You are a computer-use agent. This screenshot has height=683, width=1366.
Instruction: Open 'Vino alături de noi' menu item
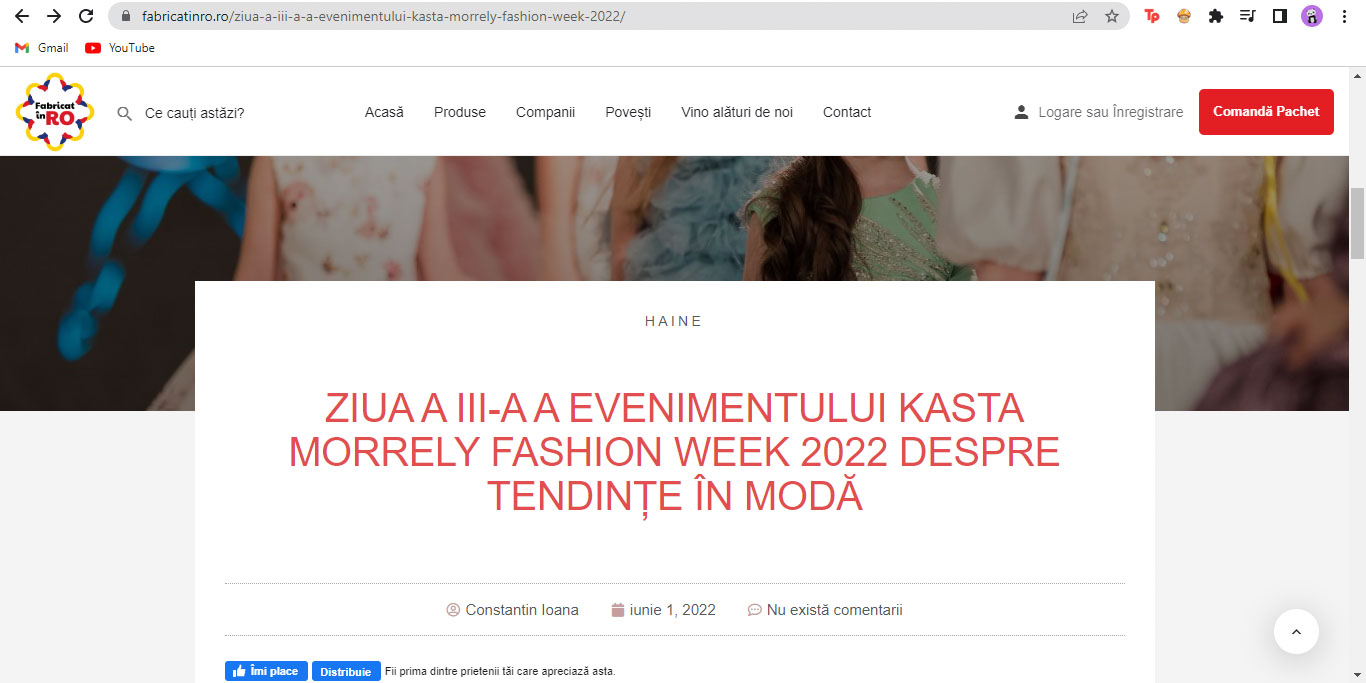(x=737, y=112)
